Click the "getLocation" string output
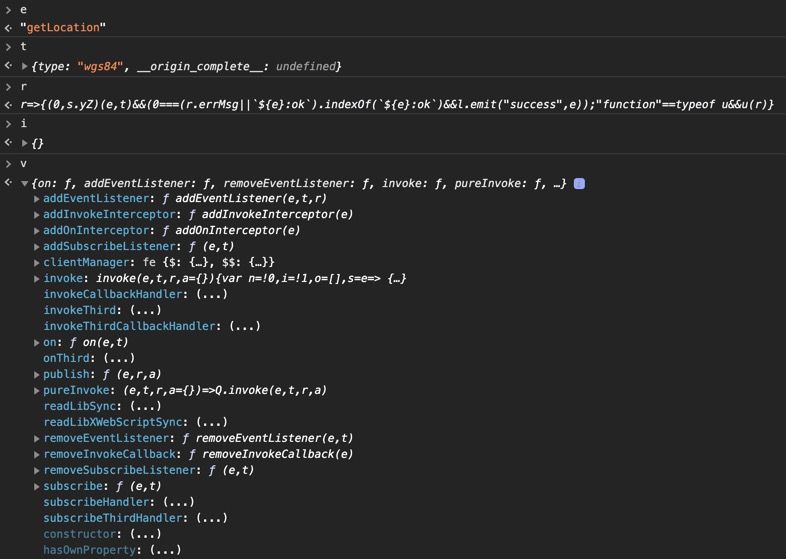The image size is (786, 559). coord(62,28)
